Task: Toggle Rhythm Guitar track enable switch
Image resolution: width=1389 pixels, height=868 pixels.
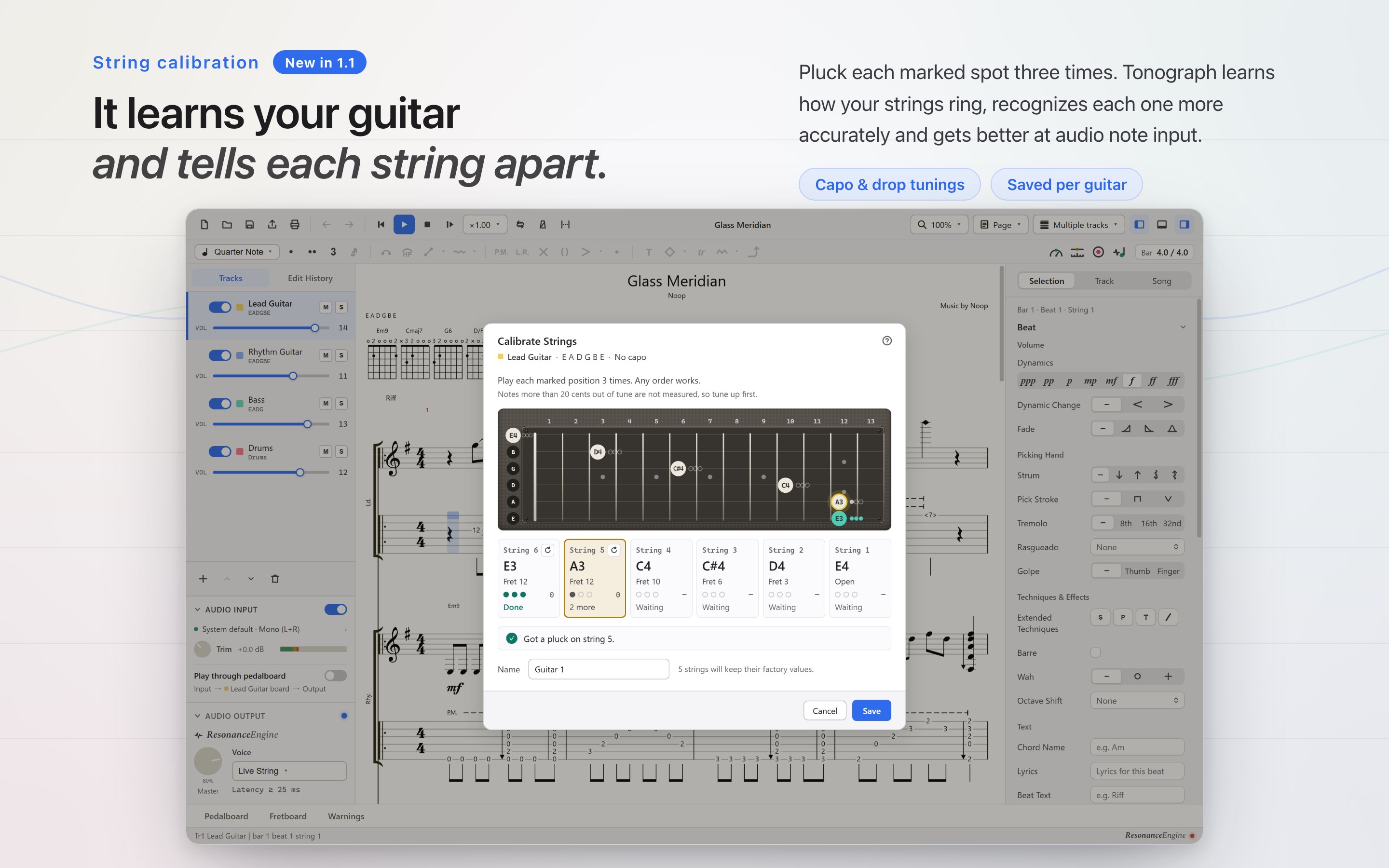Action: click(x=220, y=355)
